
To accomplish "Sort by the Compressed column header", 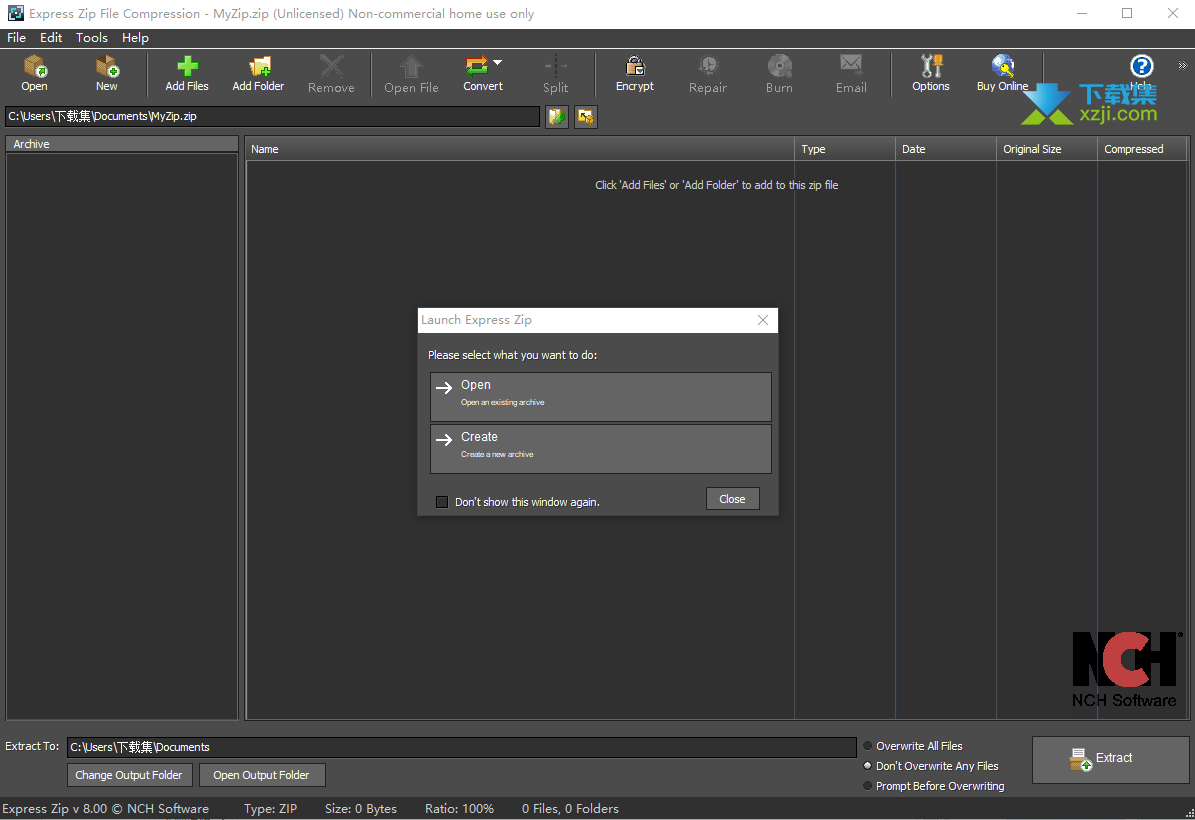I will (x=1142, y=149).
